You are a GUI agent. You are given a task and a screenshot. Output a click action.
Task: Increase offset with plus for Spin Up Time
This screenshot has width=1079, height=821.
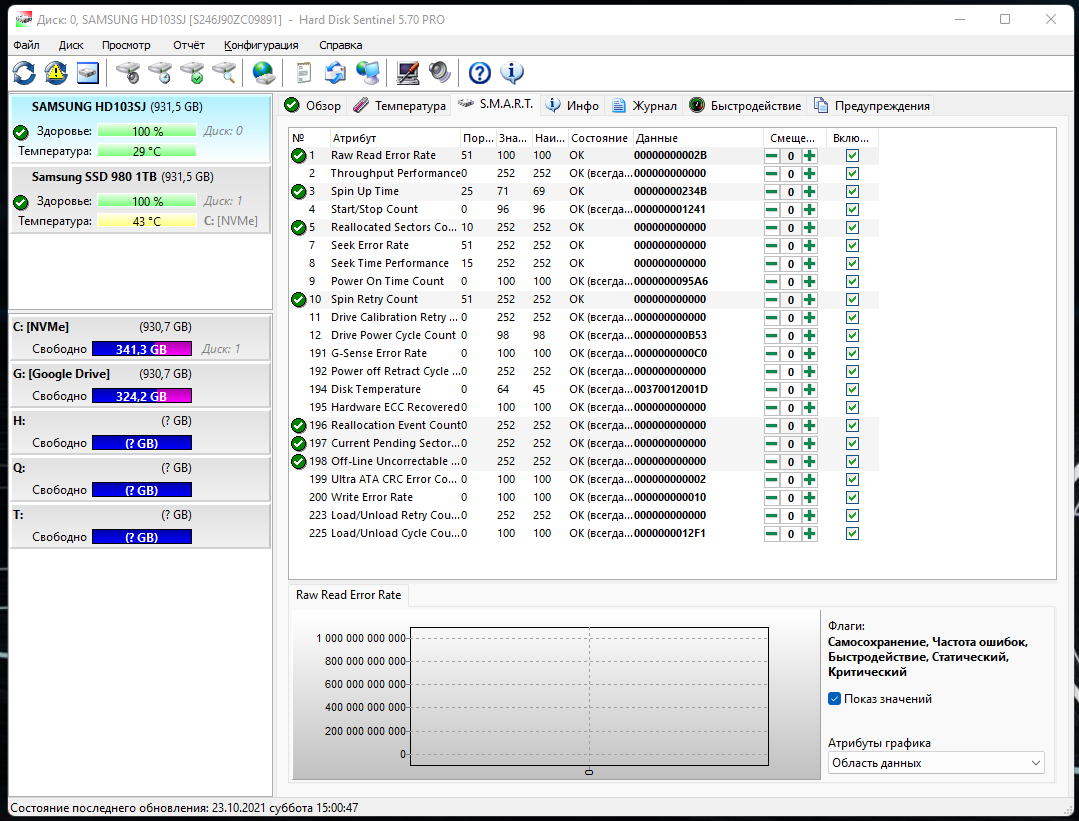click(x=809, y=192)
